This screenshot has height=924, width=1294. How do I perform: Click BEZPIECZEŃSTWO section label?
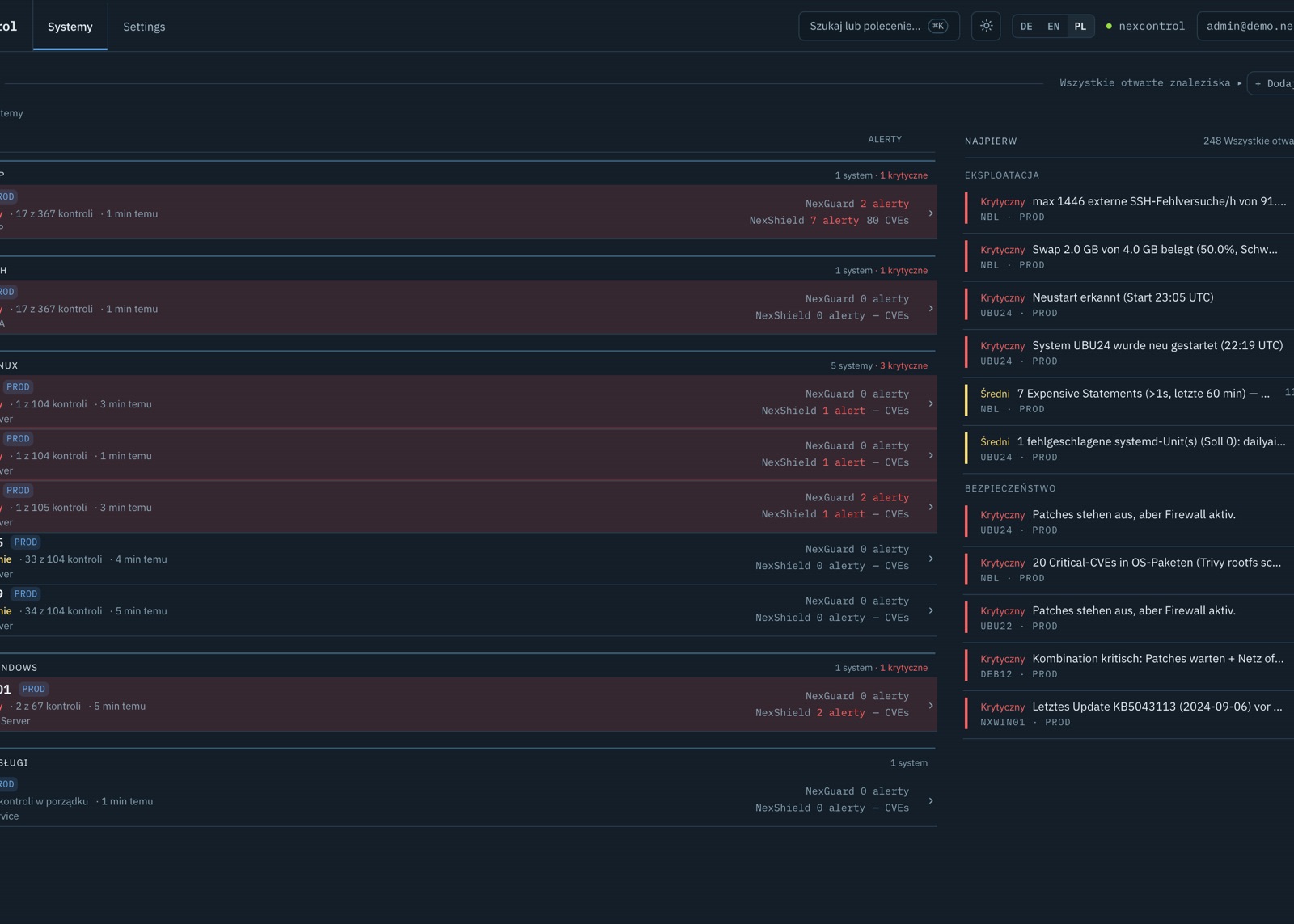1010,488
